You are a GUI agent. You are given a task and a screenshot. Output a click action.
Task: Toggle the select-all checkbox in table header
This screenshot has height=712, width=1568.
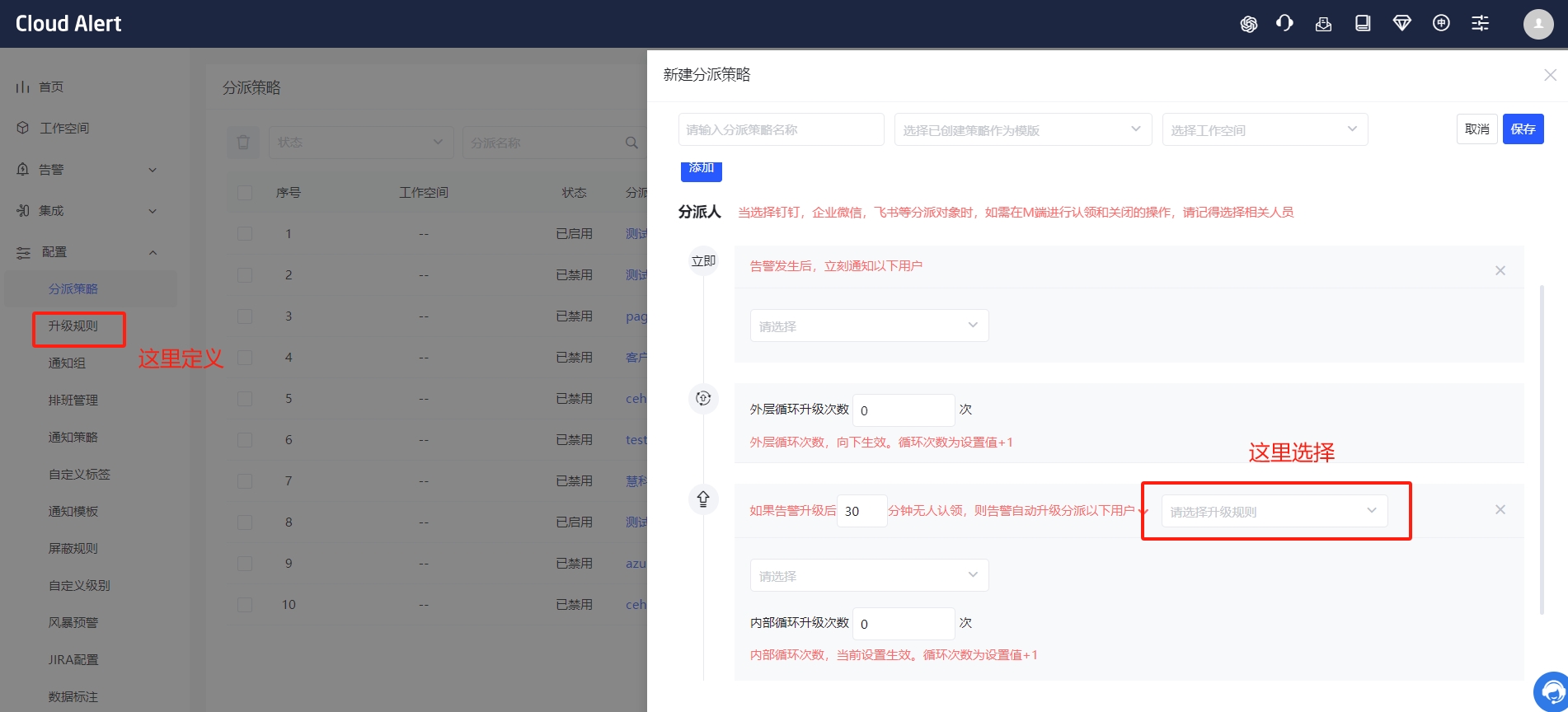(245, 192)
